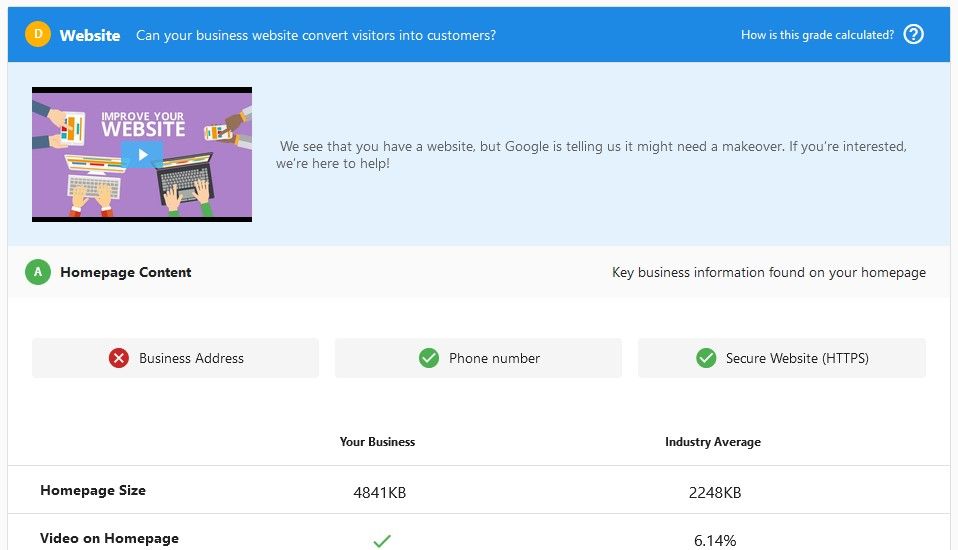Click the green check beside Phone number
This screenshot has width=958, height=550.
429,358
